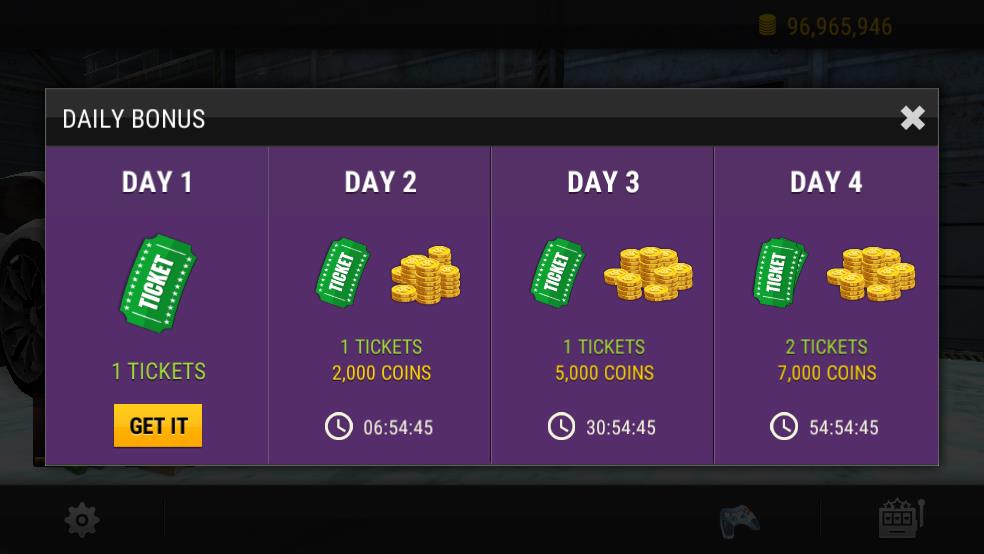Click the 7,000 COINS reward text
This screenshot has width=984, height=554.
pos(827,373)
